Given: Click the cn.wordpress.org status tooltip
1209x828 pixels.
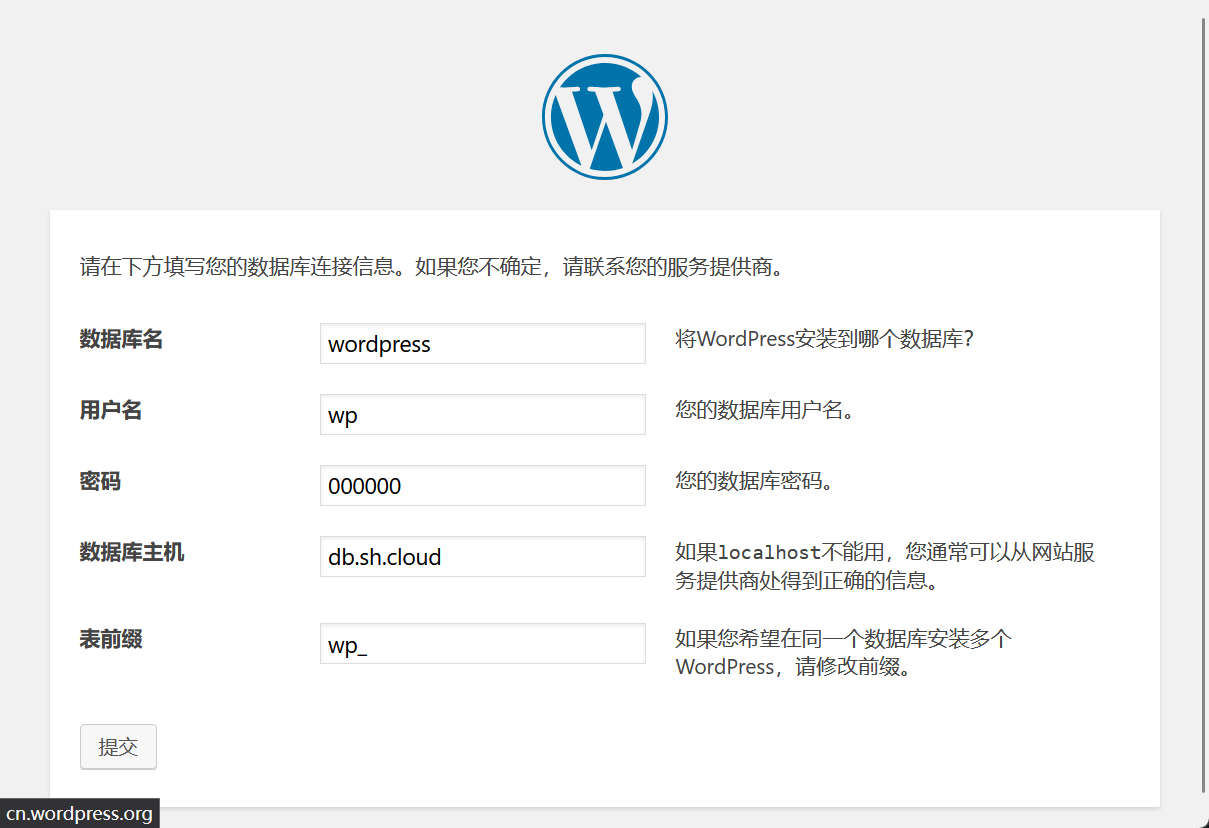Looking at the screenshot, I should [x=79, y=814].
